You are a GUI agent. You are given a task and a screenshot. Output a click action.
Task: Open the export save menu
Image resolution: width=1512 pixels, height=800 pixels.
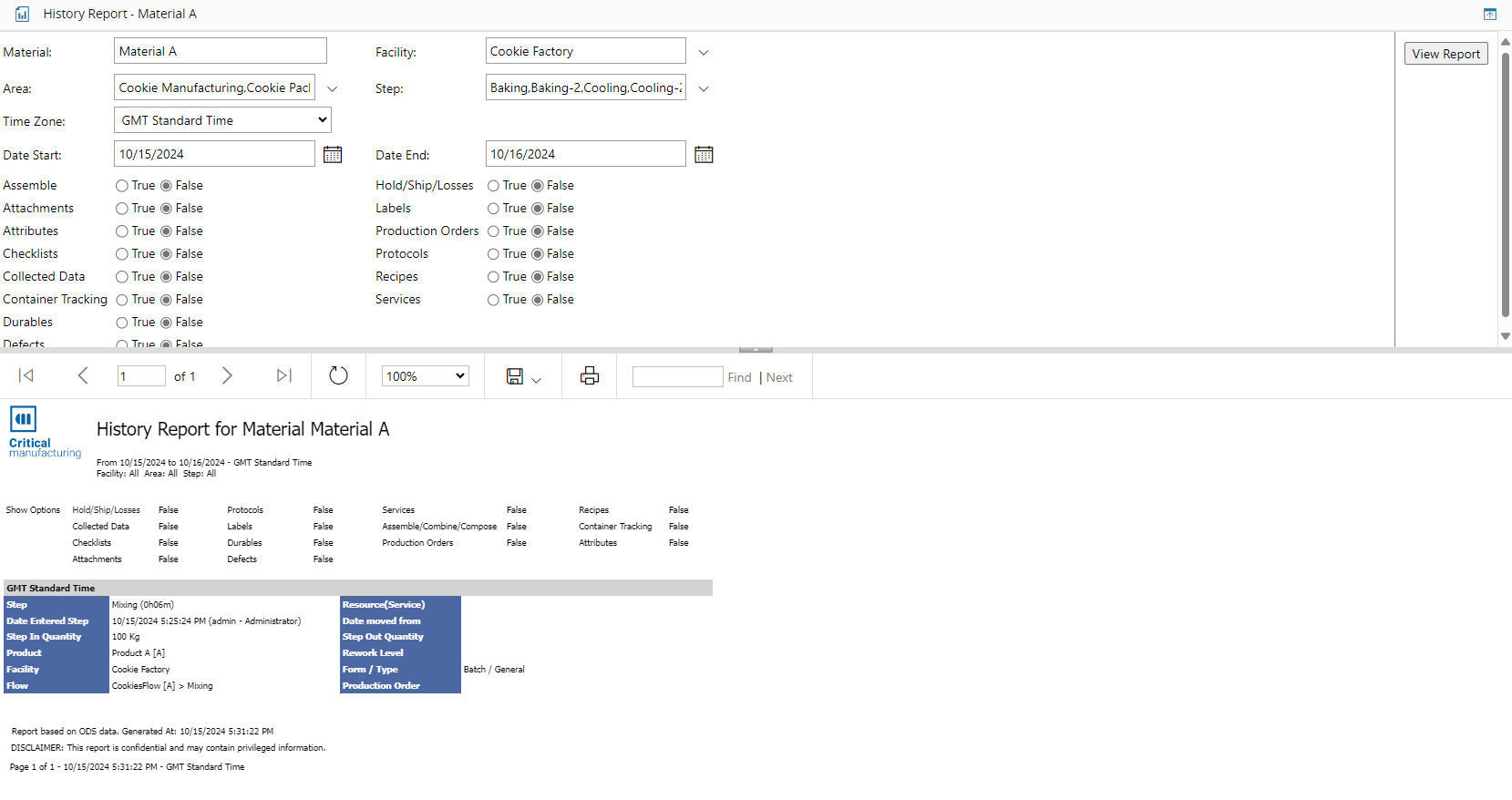[524, 377]
